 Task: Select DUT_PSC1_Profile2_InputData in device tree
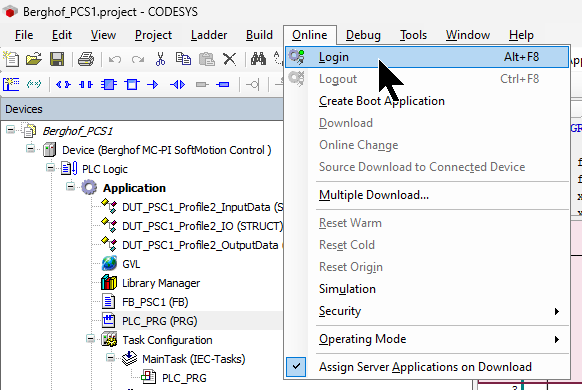202,207
